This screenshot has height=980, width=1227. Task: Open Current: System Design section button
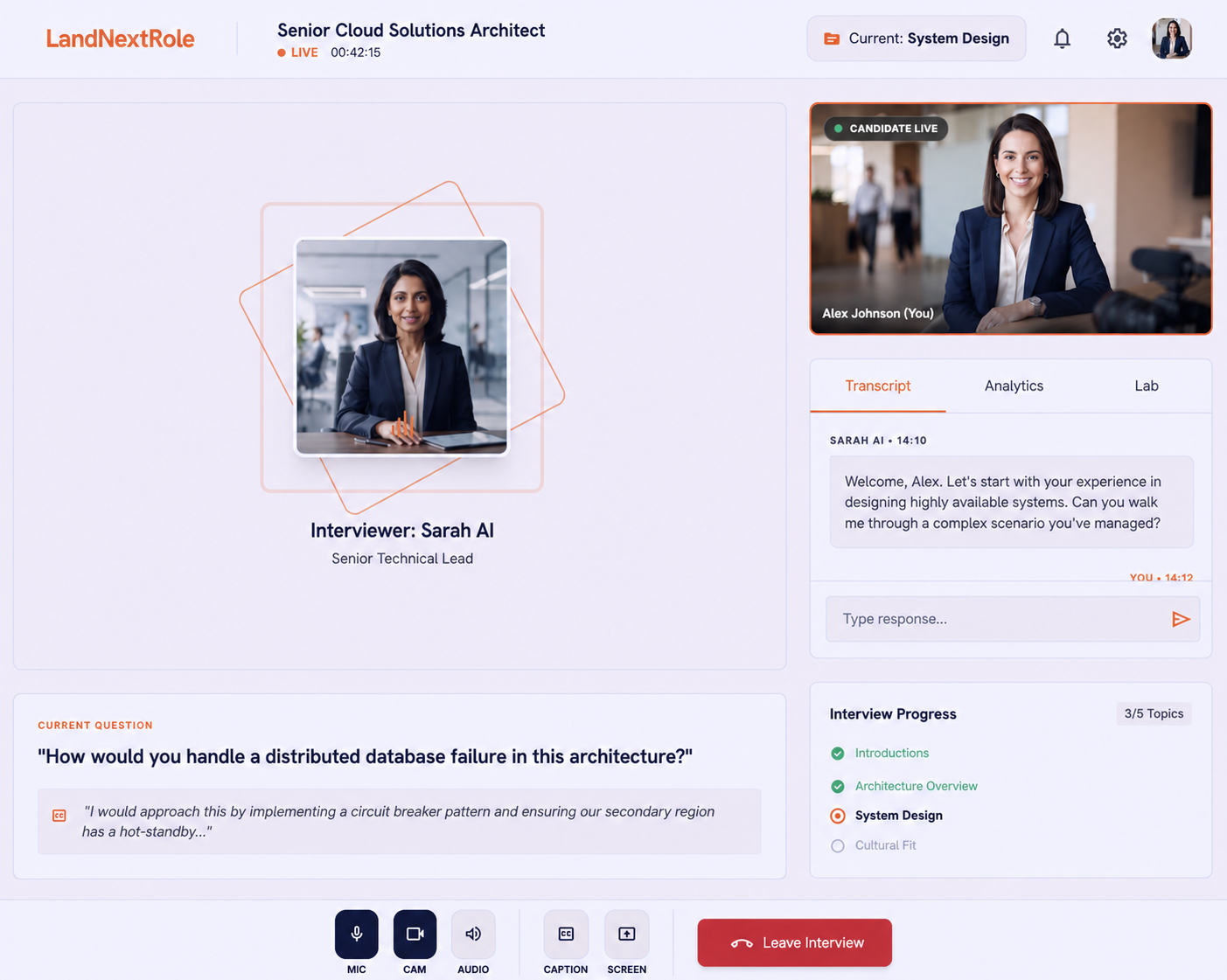tap(917, 38)
